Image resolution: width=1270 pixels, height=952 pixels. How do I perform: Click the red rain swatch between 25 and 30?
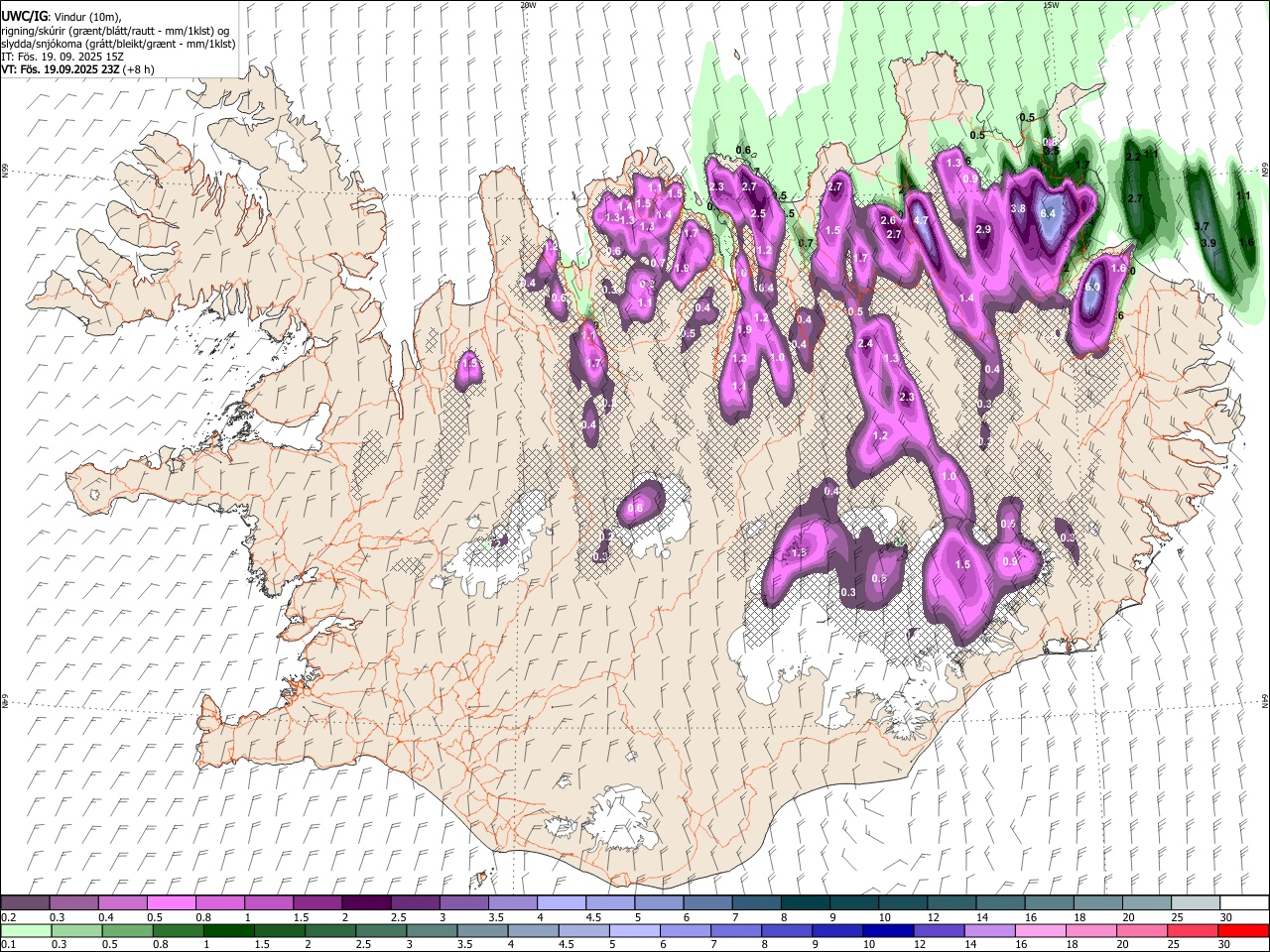(x=1193, y=931)
